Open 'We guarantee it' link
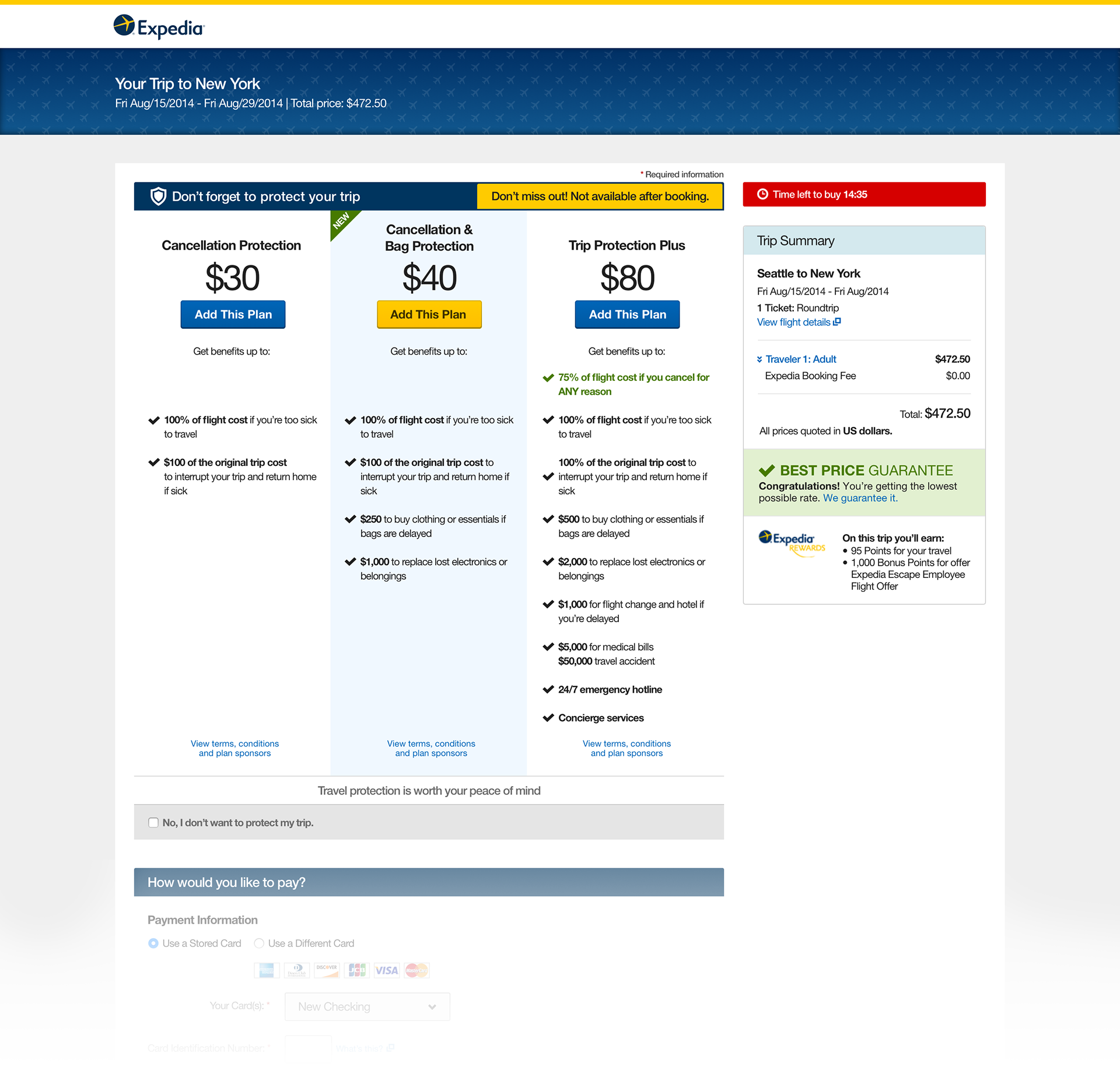 [860, 499]
